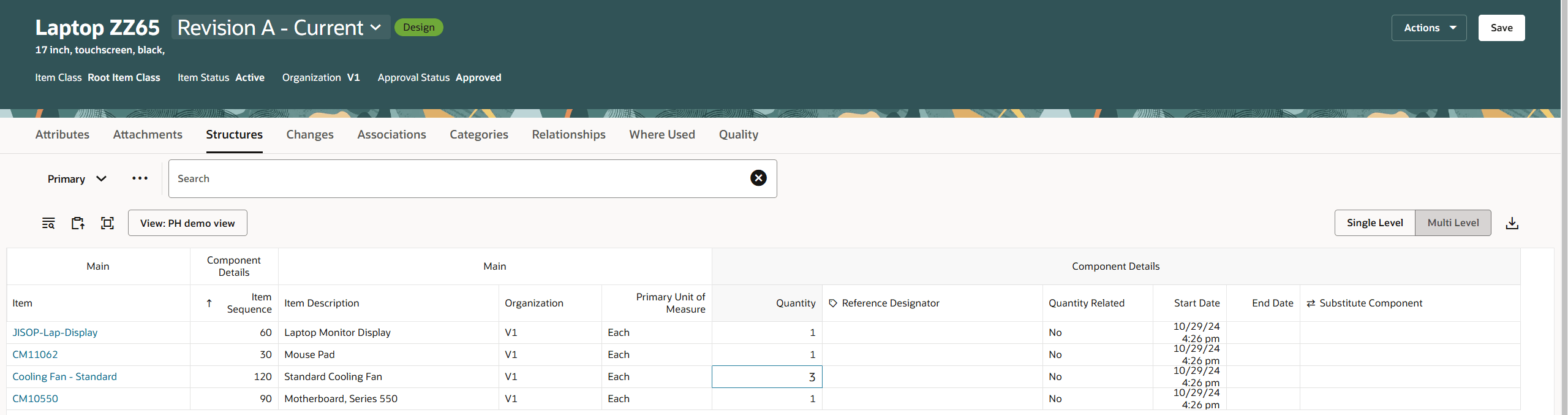Open the three-dot more options menu
The width and height of the screenshot is (1568, 415).
140,178
